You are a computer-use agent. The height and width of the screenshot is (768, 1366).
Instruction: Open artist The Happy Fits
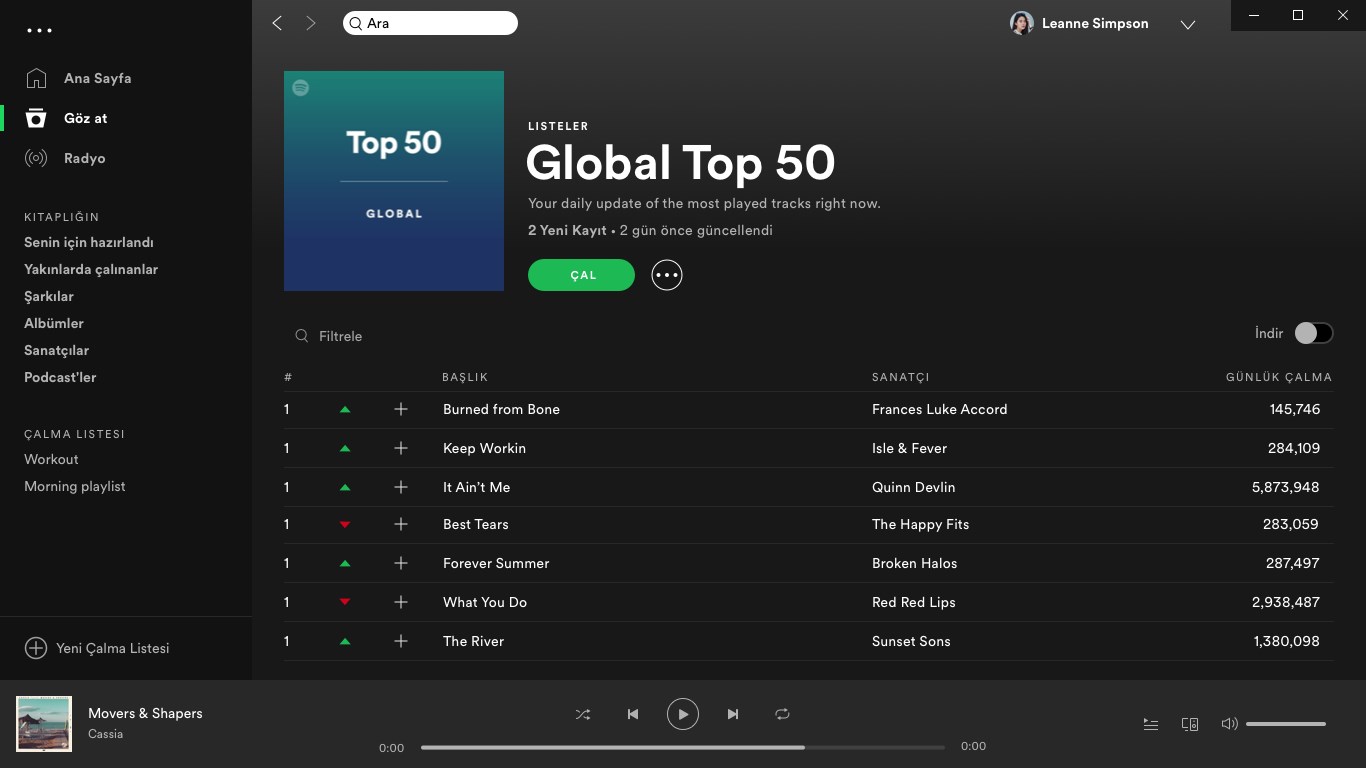[x=921, y=524]
